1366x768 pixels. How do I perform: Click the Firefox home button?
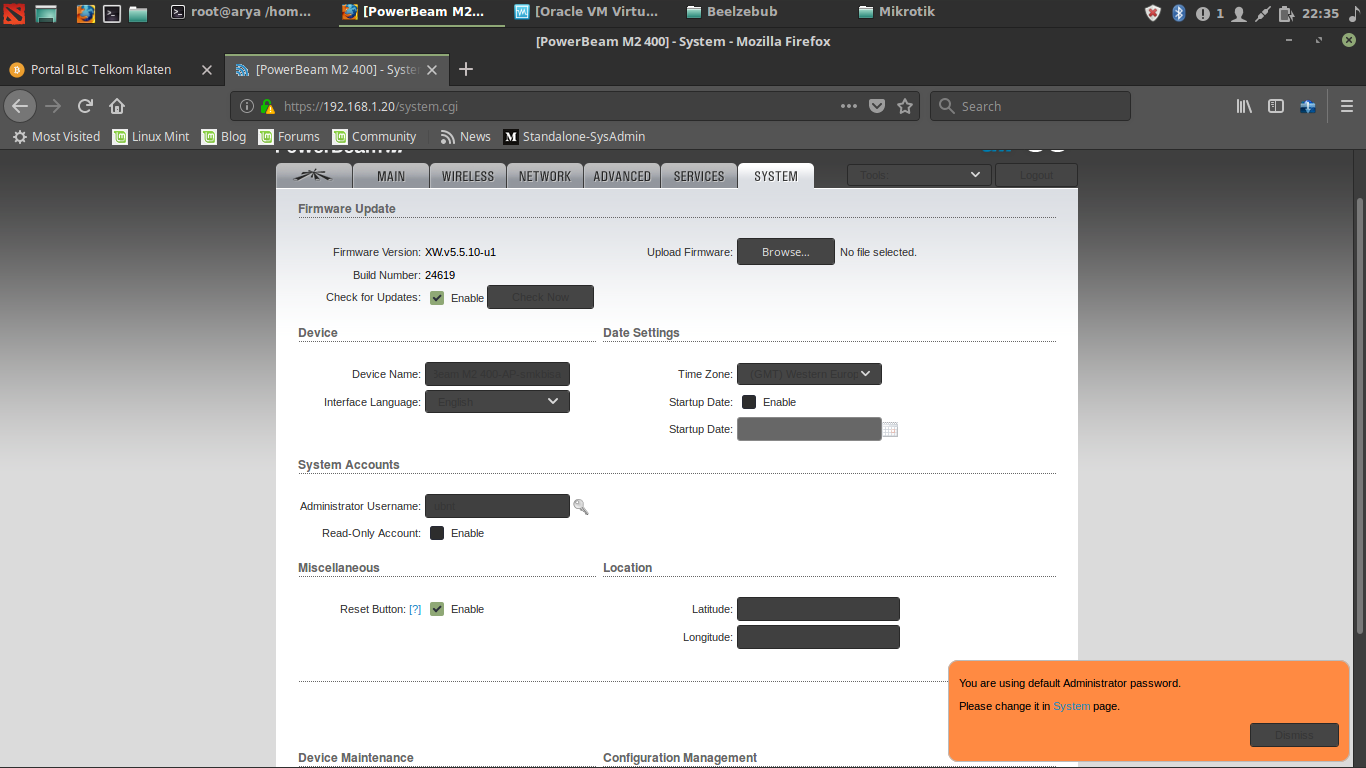click(x=117, y=105)
